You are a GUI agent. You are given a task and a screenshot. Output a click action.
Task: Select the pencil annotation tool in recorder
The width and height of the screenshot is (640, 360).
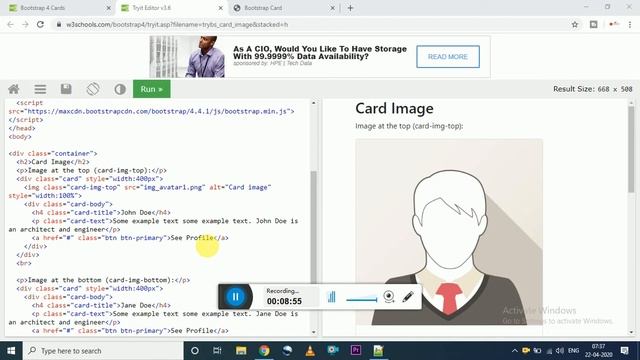408,297
